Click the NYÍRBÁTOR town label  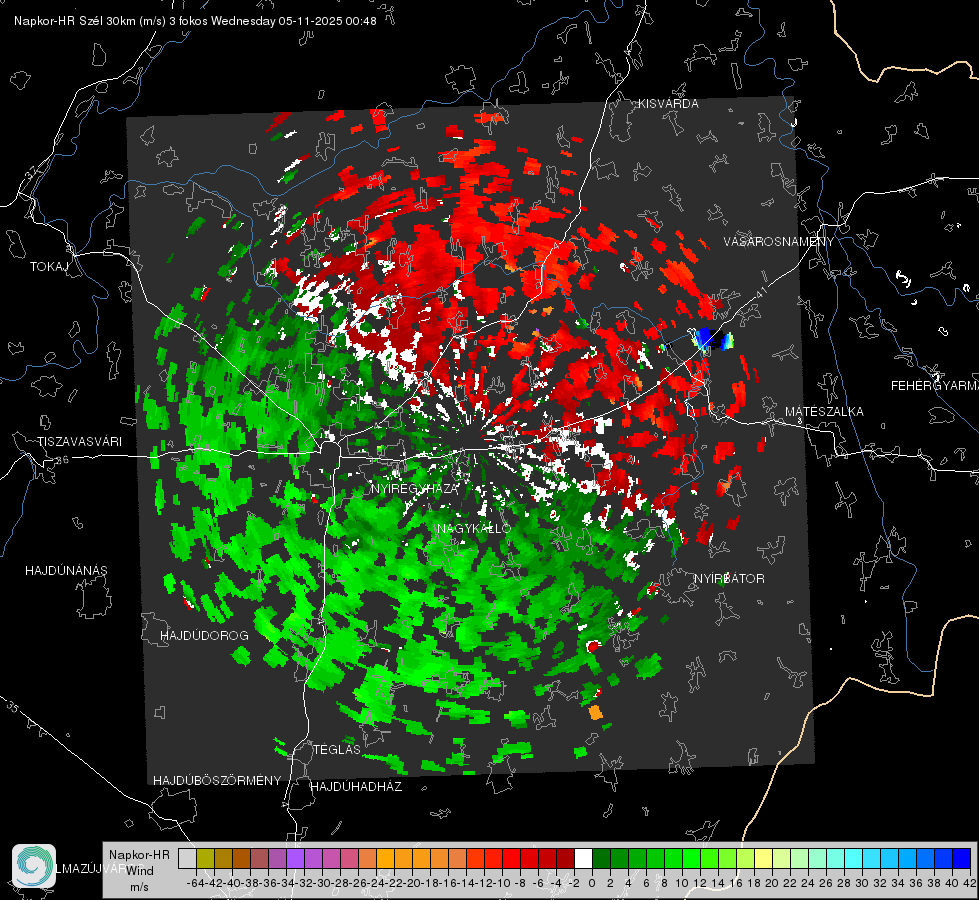(729, 579)
